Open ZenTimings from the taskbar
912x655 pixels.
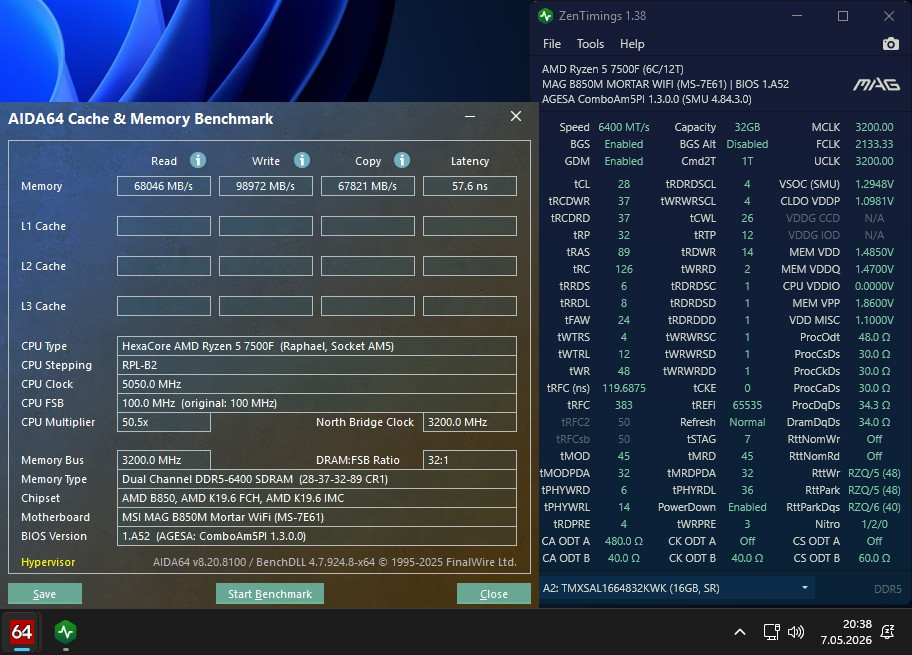(65, 632)
